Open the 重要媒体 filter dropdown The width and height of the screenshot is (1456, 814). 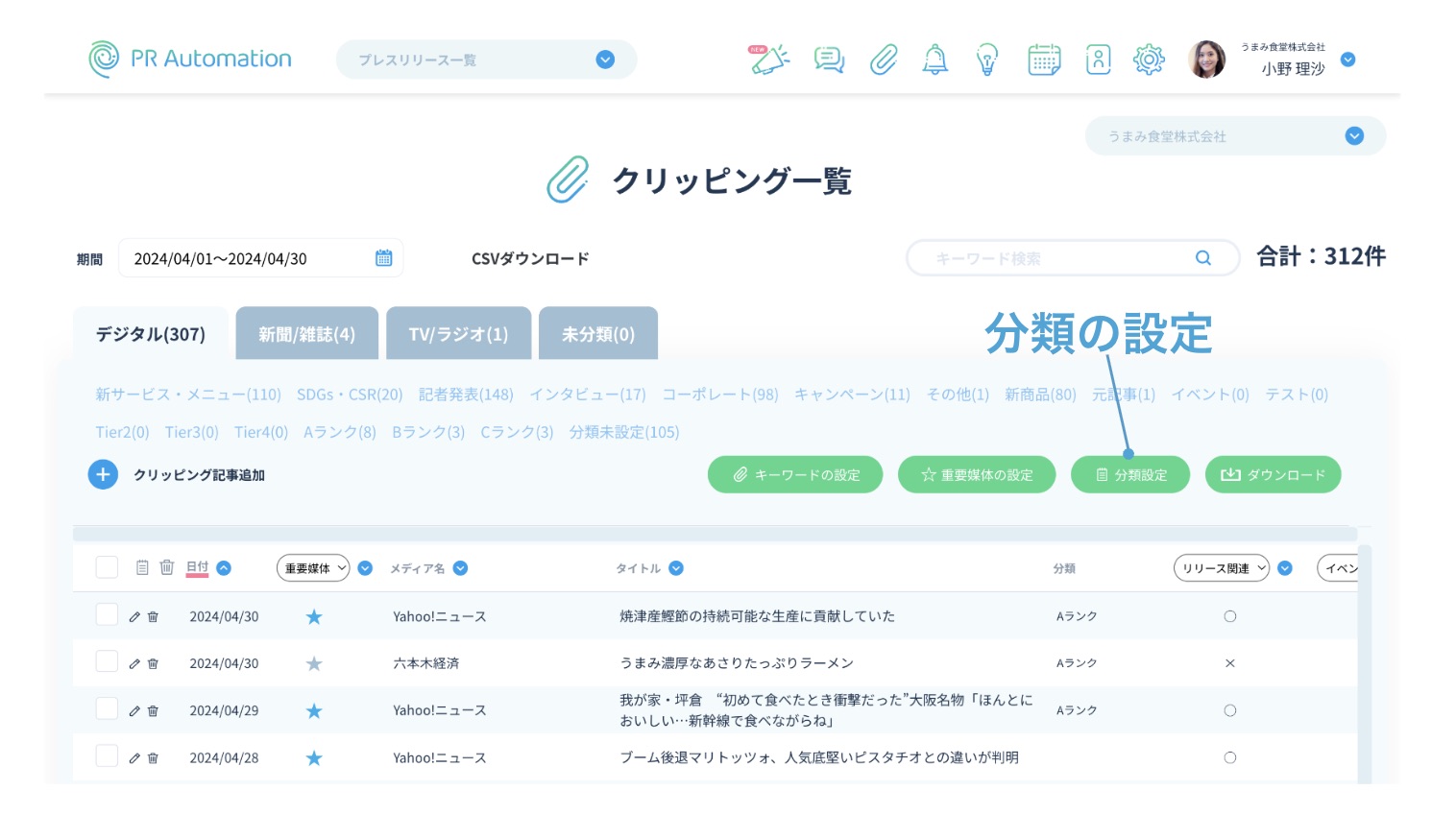click(313, 568)
